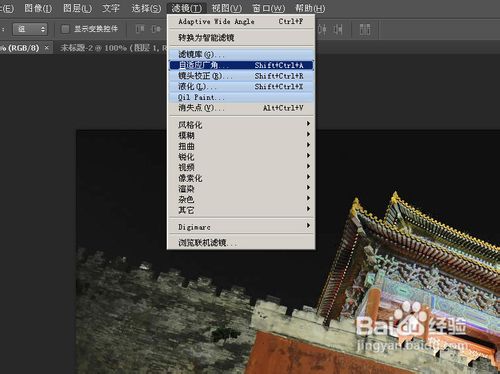Choose the highlighted 自适应广角... item
This screenshot has height=374, width=500.
[x=241, y=65]
